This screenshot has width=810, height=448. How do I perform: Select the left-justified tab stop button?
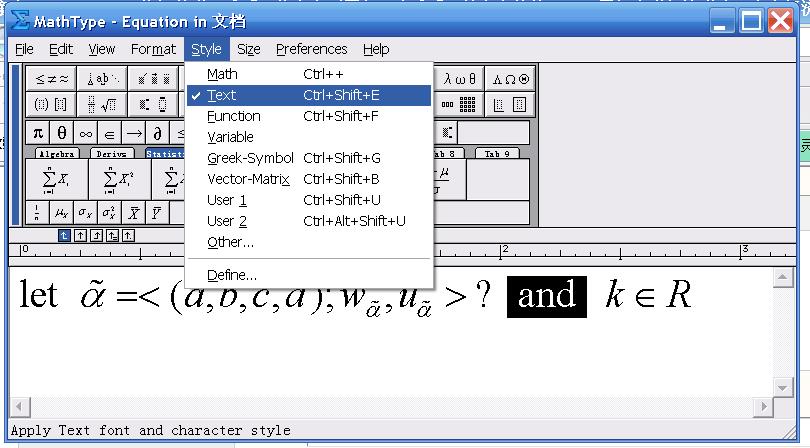click(64, 236)
